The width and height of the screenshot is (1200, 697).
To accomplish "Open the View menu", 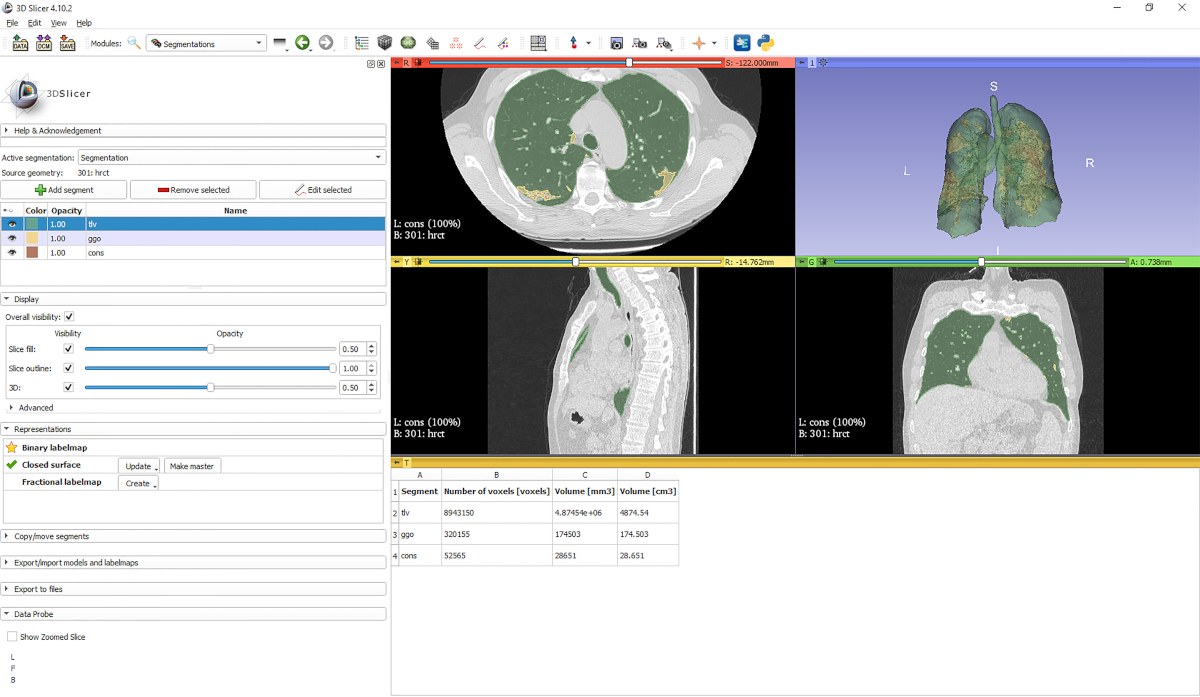I will [59, 23].
